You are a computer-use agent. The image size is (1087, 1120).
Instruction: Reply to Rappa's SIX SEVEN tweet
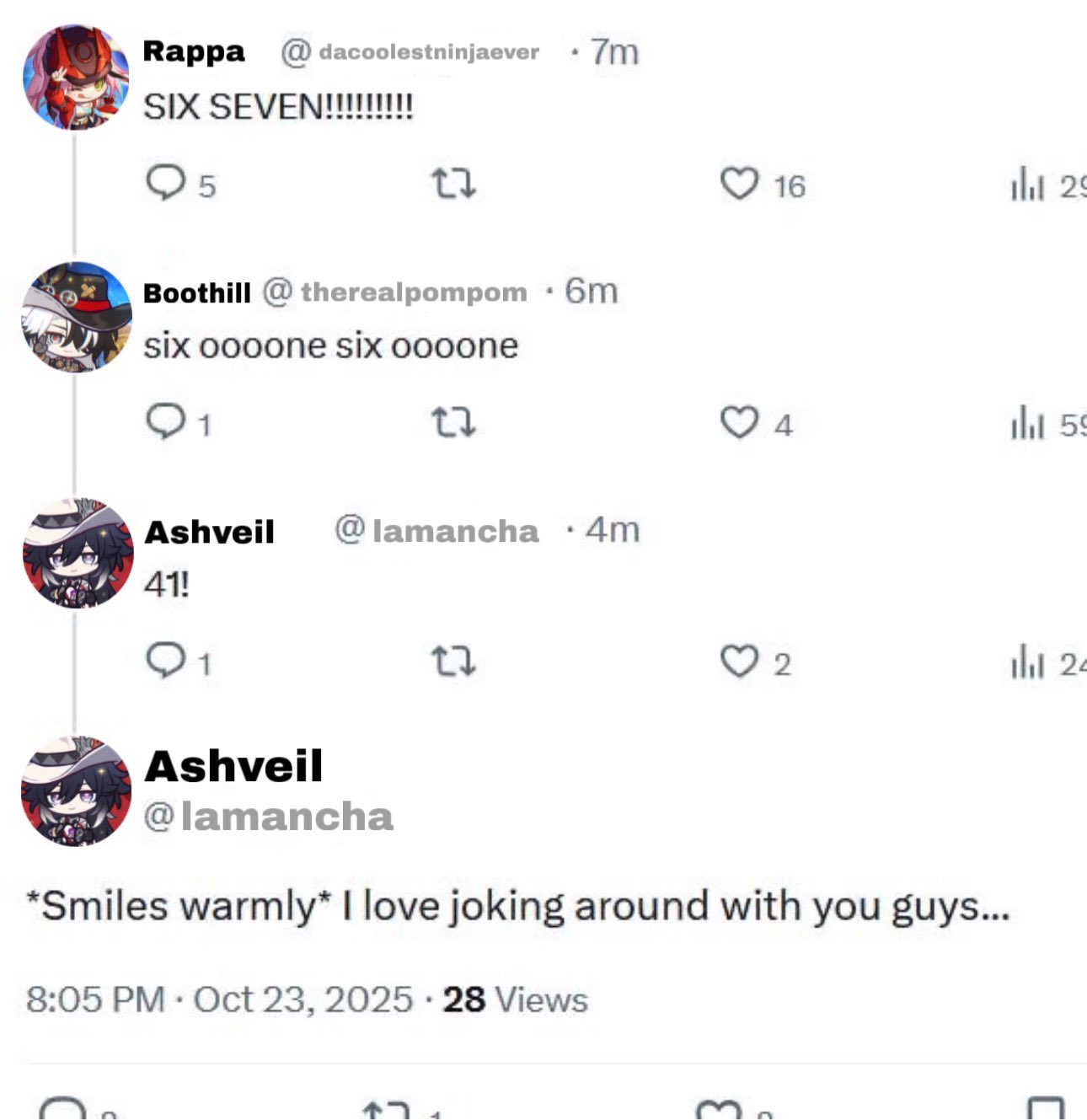[165, 182]
